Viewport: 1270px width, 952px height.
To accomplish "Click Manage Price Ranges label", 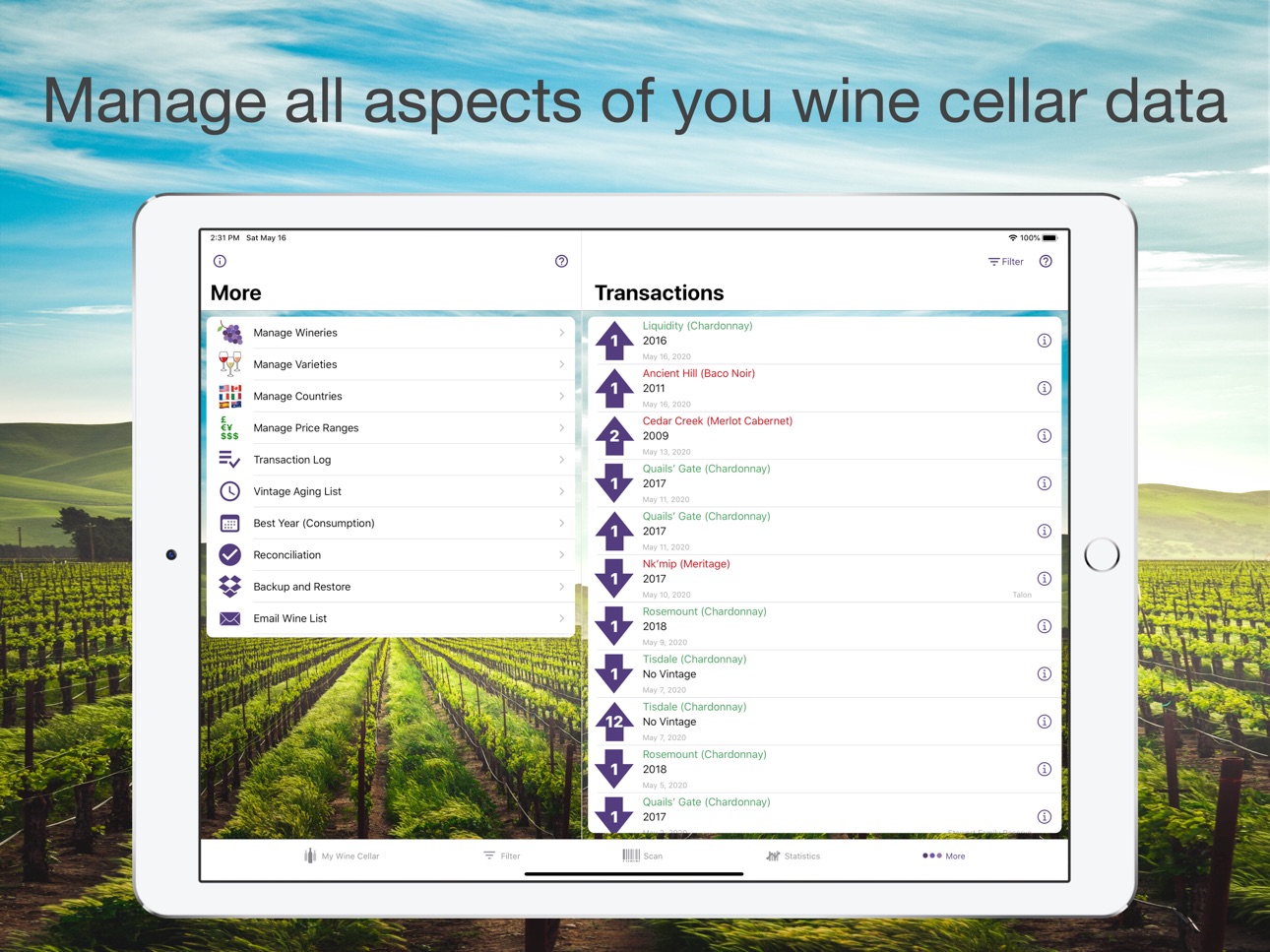I will click(x=306, y=428).
